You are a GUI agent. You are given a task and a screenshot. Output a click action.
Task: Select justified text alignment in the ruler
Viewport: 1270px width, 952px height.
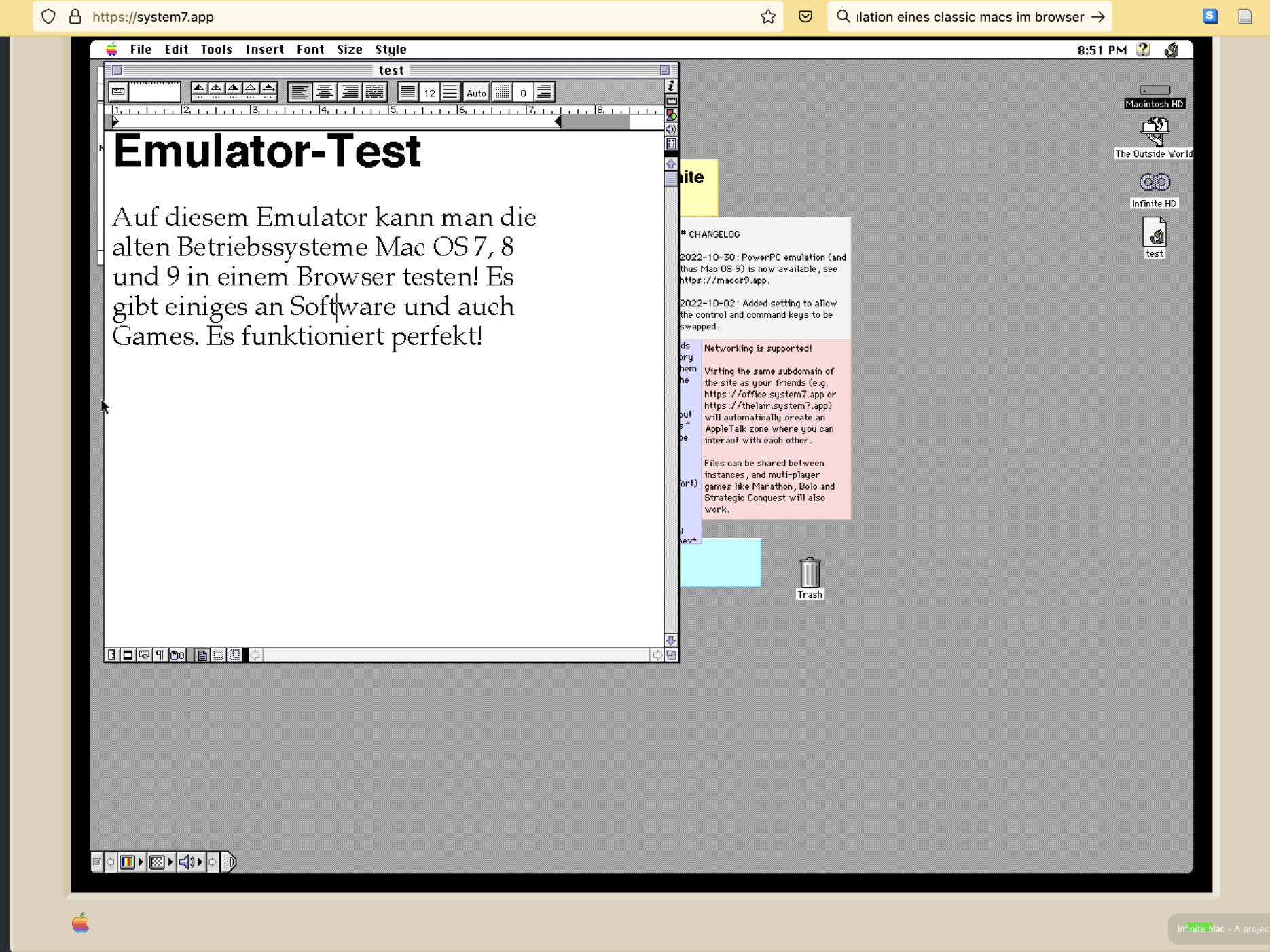click(x=375, y=92)
